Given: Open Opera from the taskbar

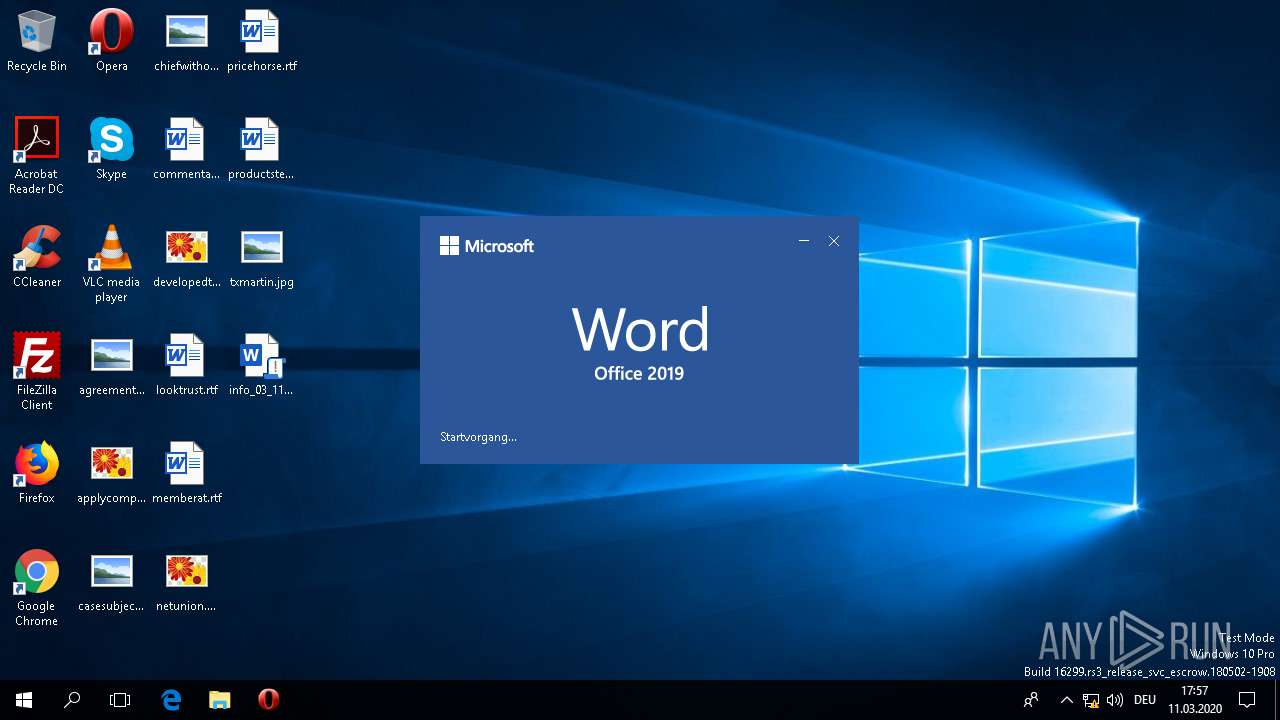Looking at the screenshot, I should click(x=268, y=700).
